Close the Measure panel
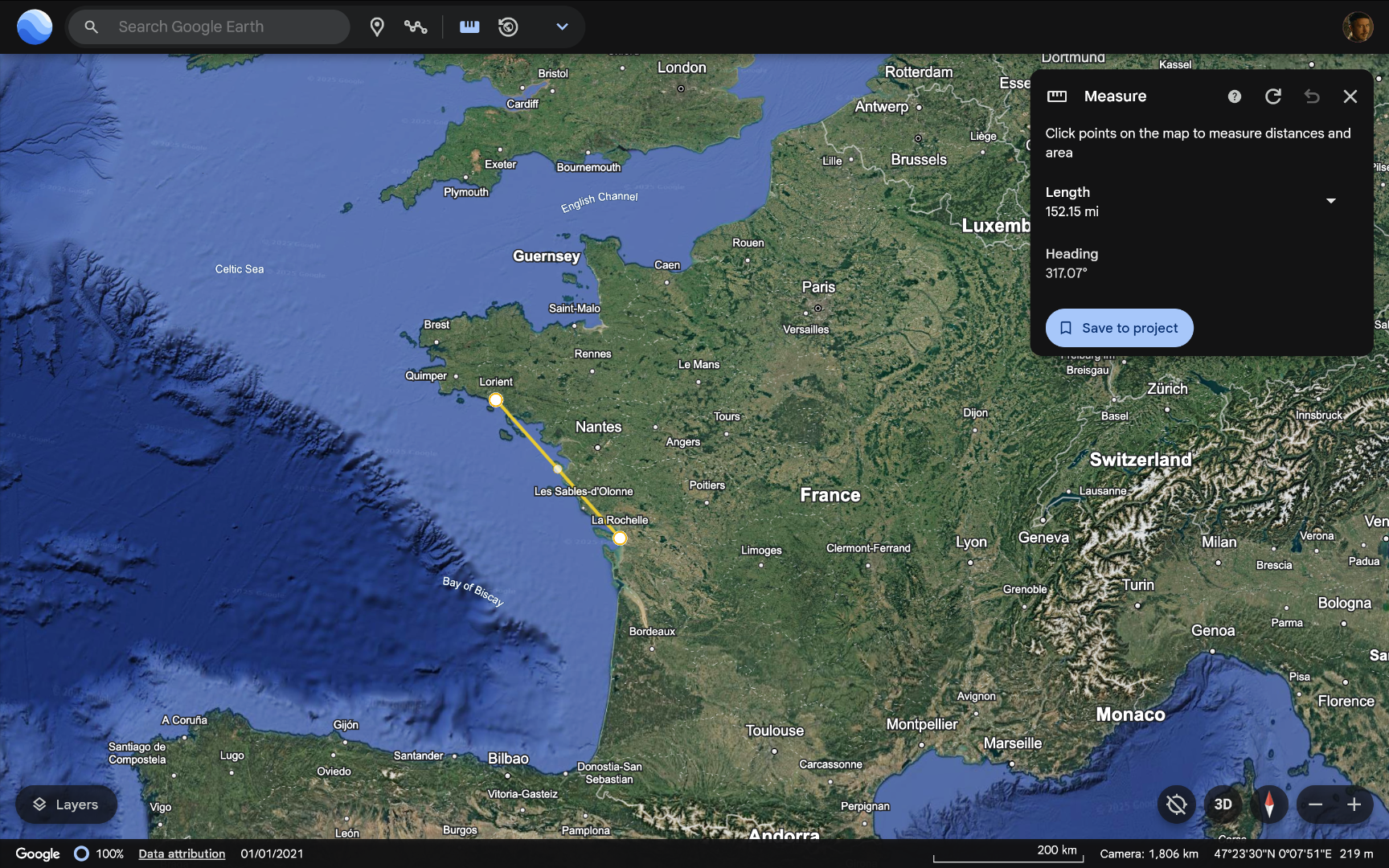The image size is (1389, 868). [x=1350, y=96]
